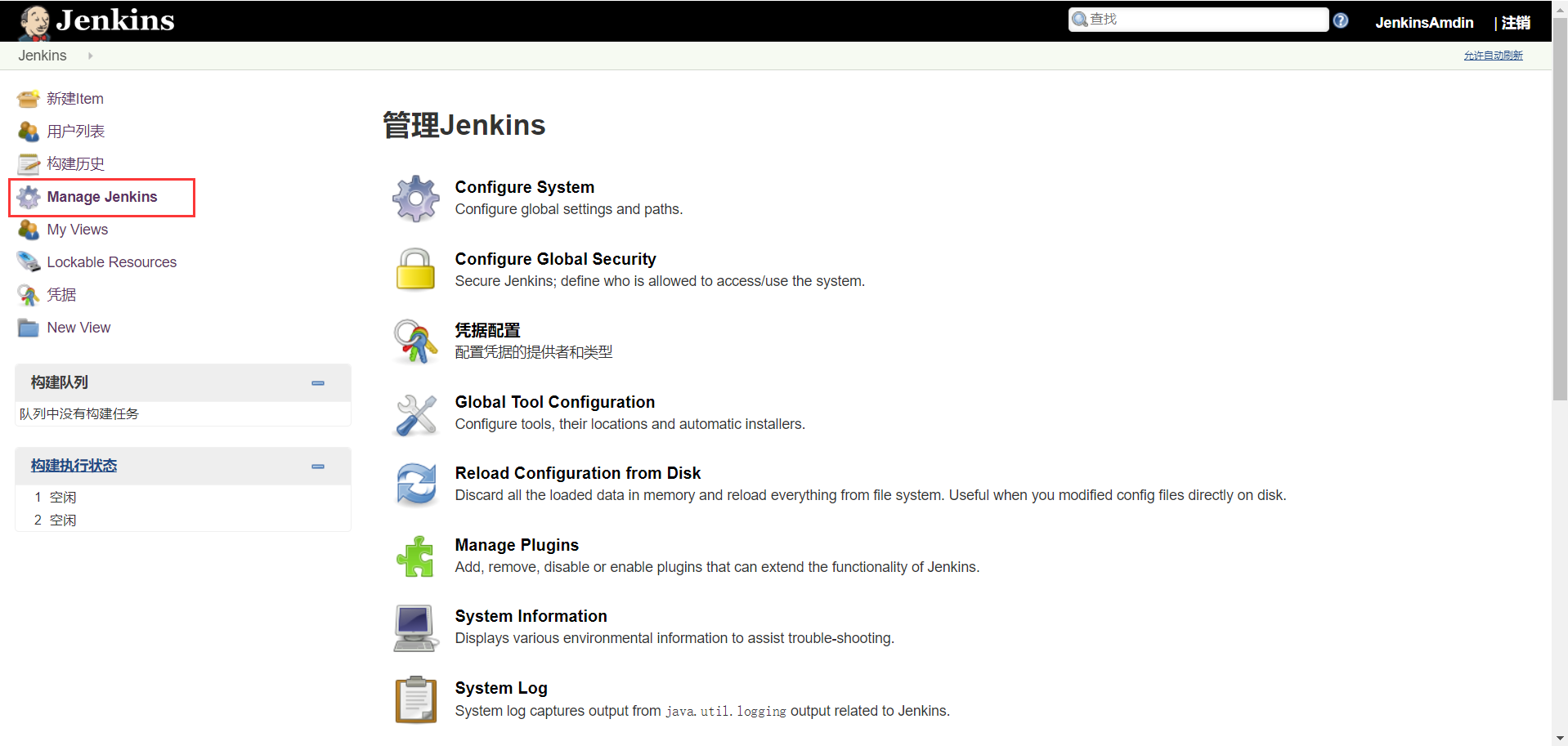This screenshot has height=746, width=1568.
Task: Open the 构建历史 build history page
Action: 75,164
